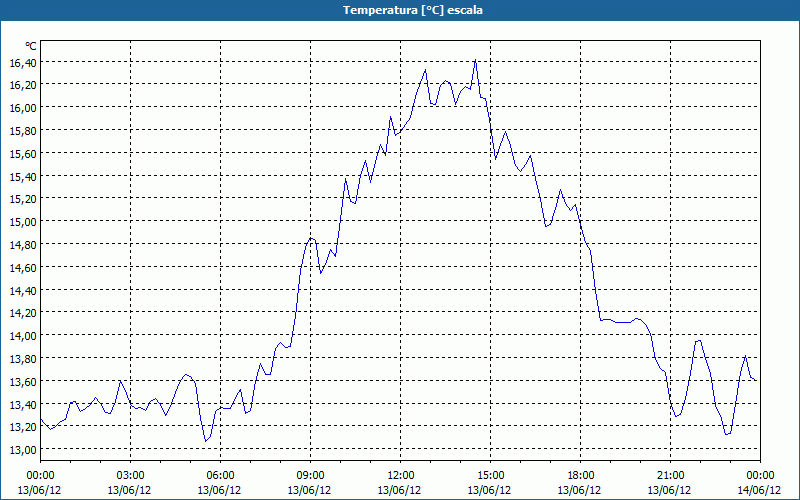The height and width of the screenshot is (500, 800).
Task: Select the 13,60 axis value
Action: [22, 382]
